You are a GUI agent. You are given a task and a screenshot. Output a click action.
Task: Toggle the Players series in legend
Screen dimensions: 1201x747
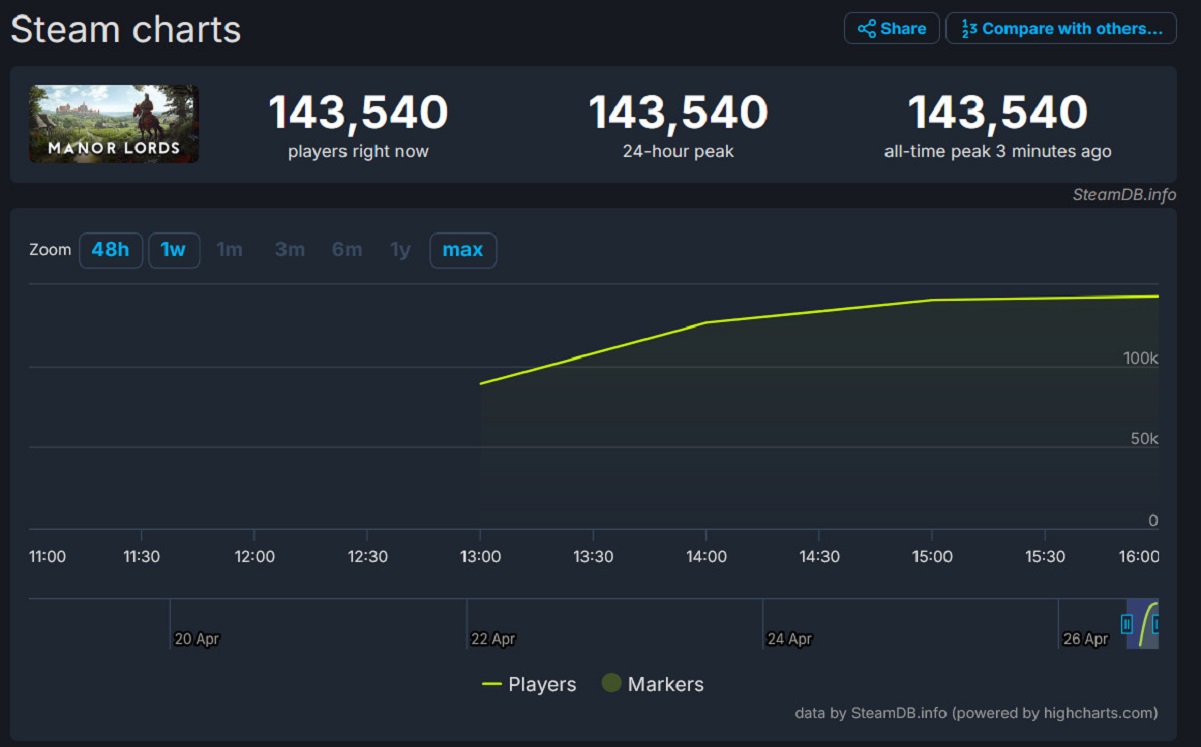[x=529, y=684]
